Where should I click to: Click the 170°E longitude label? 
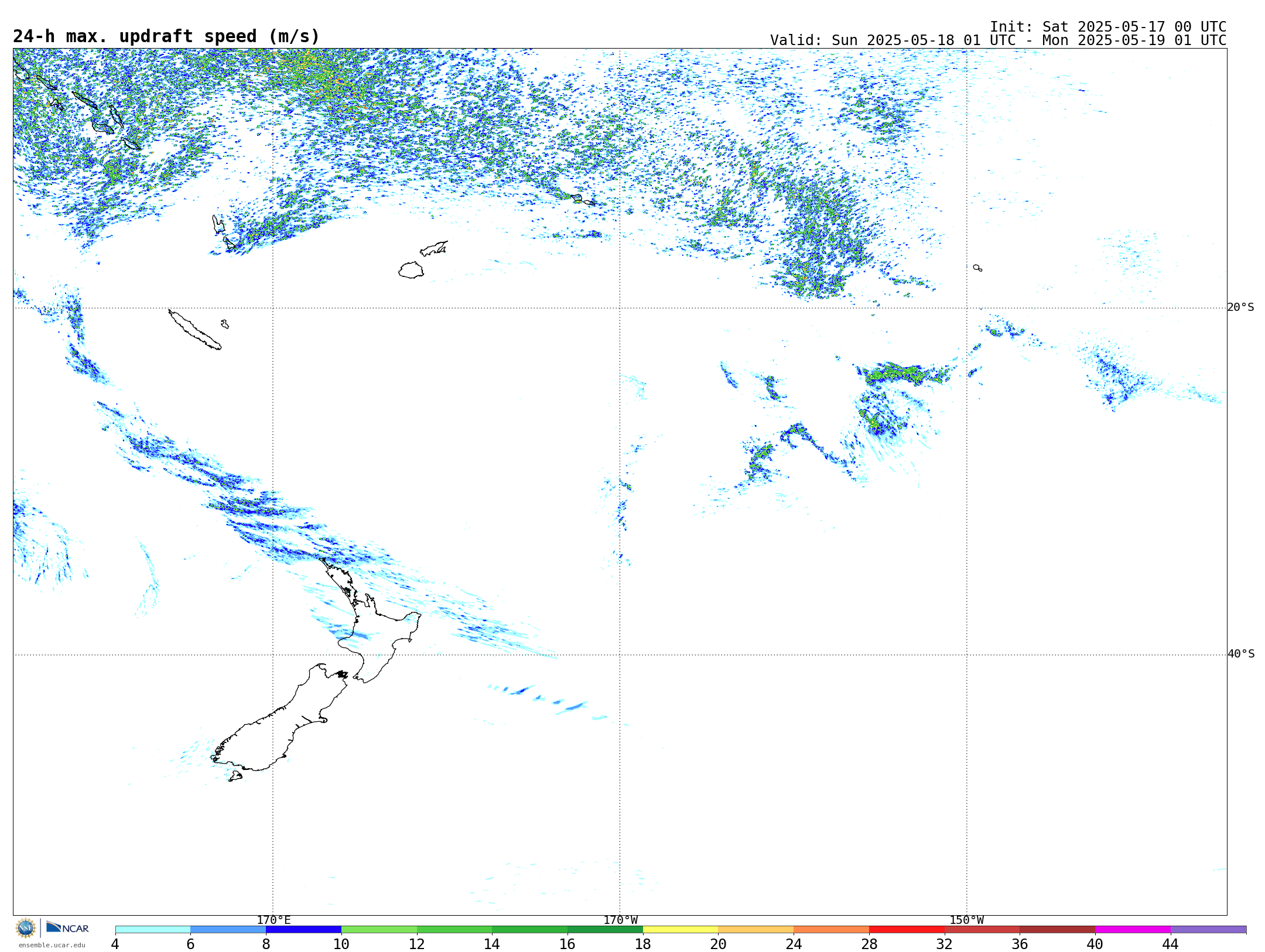pos(273,920)
